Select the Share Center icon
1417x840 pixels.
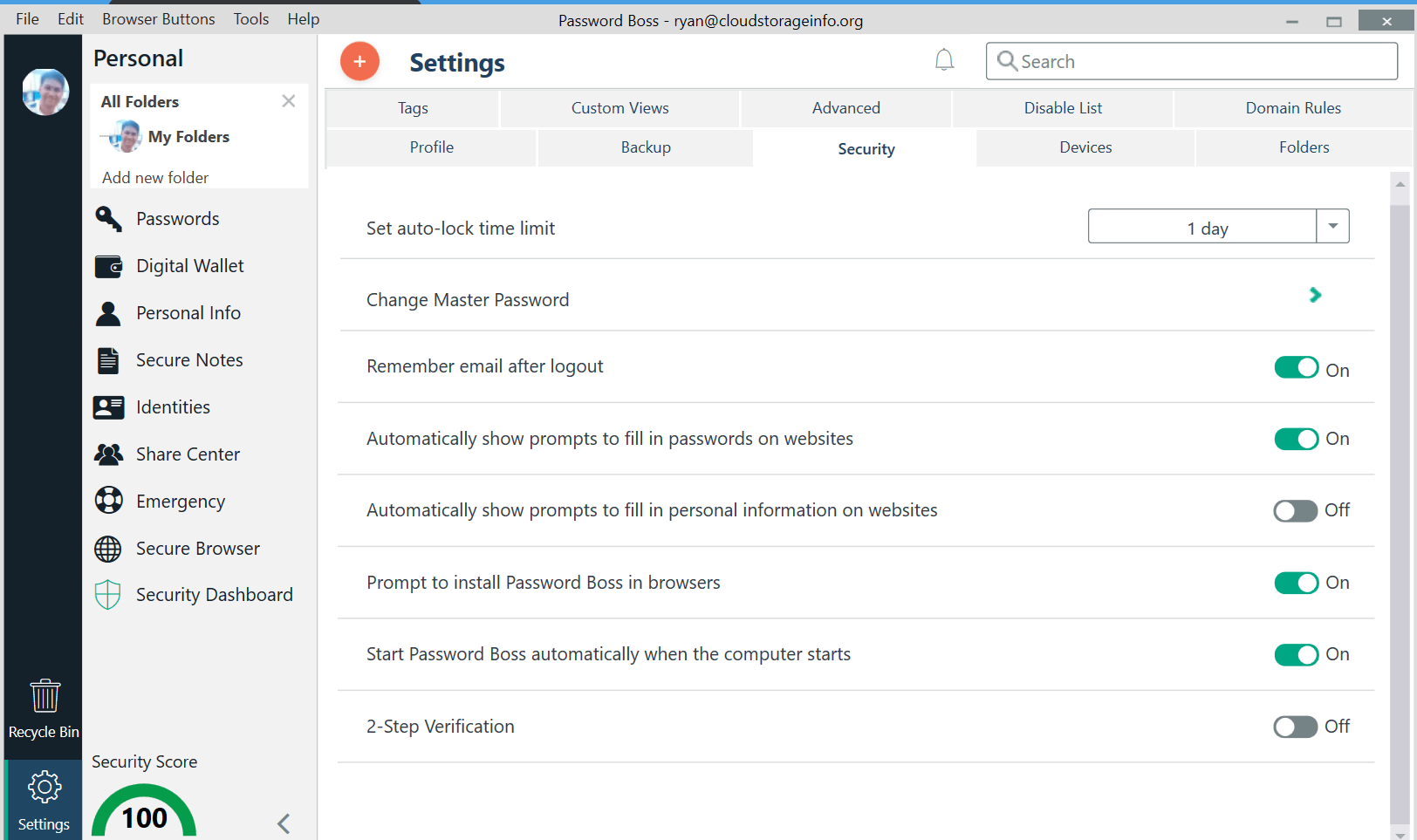[x=107, y=454]
